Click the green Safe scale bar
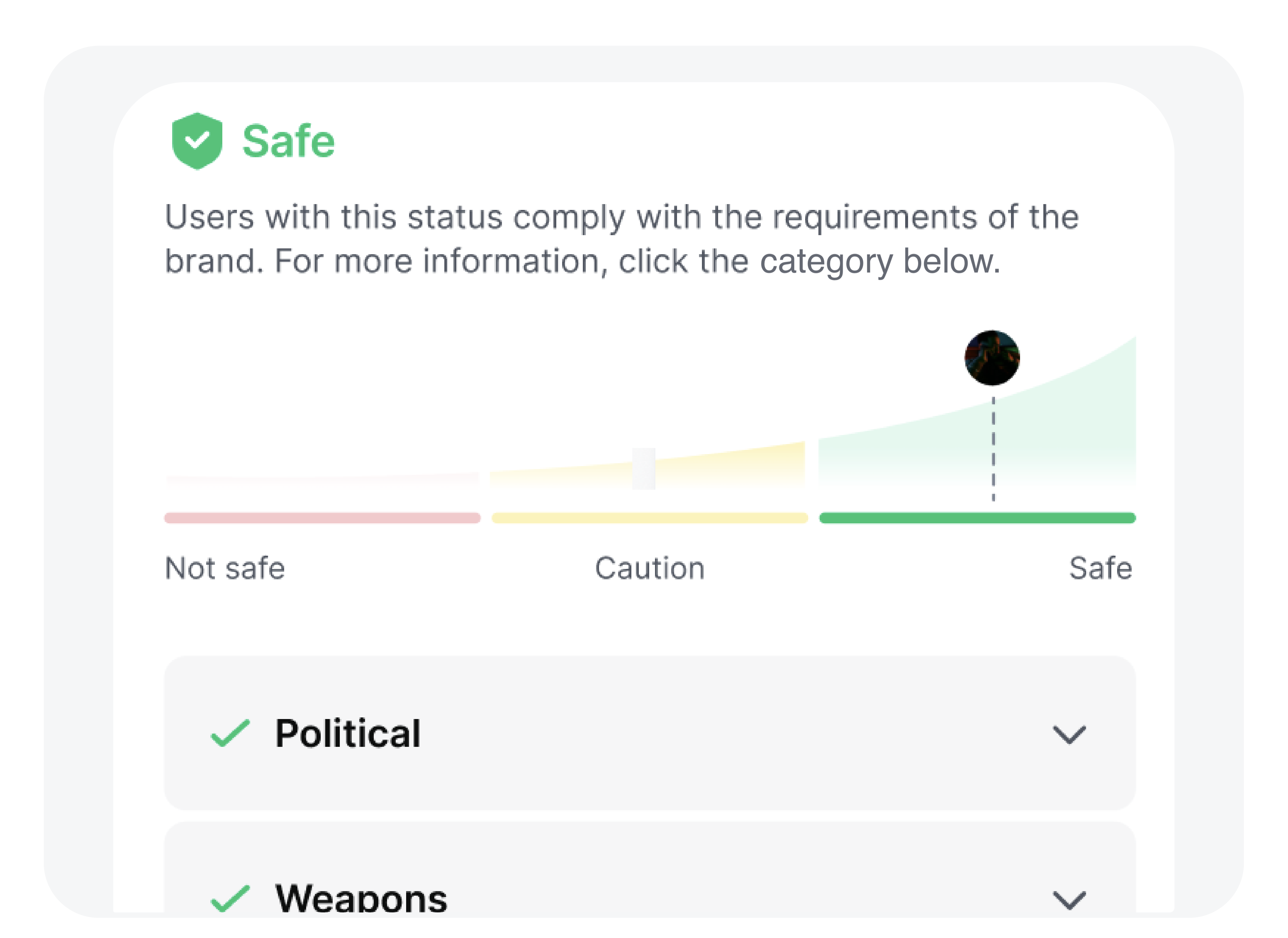The width and height of the screenshot is (1288, 938). coord(977,518)
